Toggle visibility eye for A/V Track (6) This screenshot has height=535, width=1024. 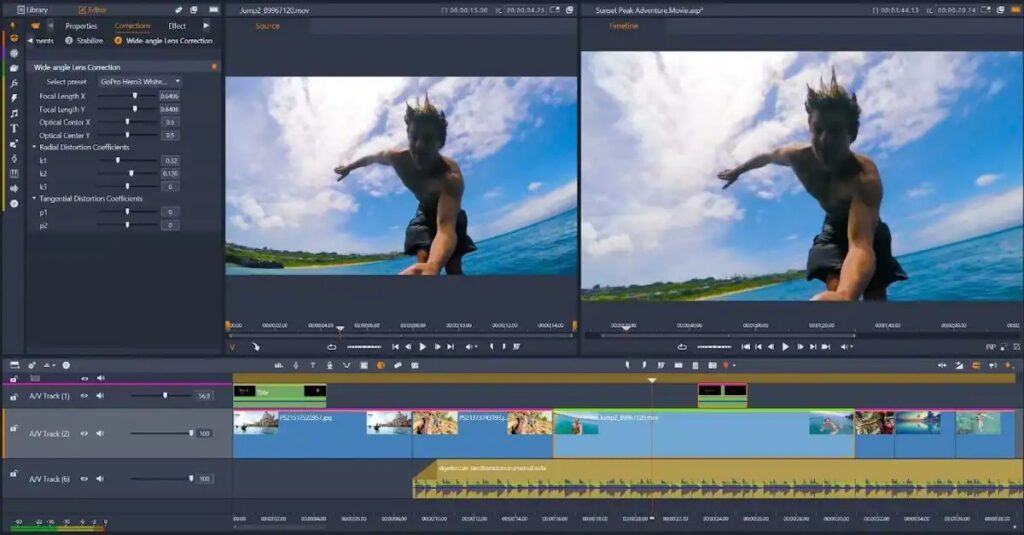click(84, 479)
